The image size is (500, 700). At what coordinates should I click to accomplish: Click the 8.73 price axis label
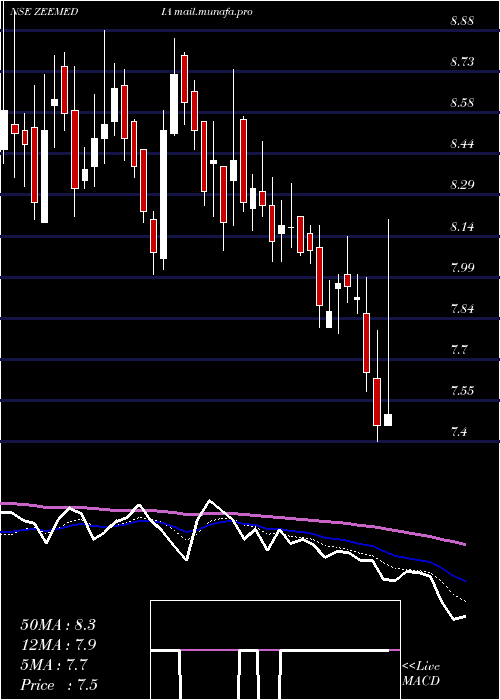tap(462, 62)
